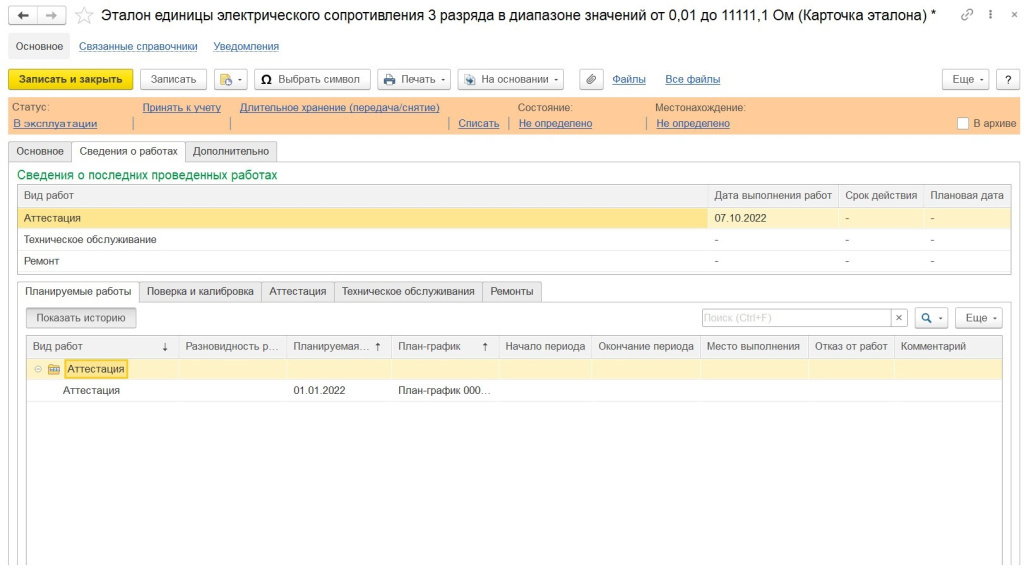The image size is (1024, 572).
Task: Open the Печать dropdown
Action: (414, 79)
